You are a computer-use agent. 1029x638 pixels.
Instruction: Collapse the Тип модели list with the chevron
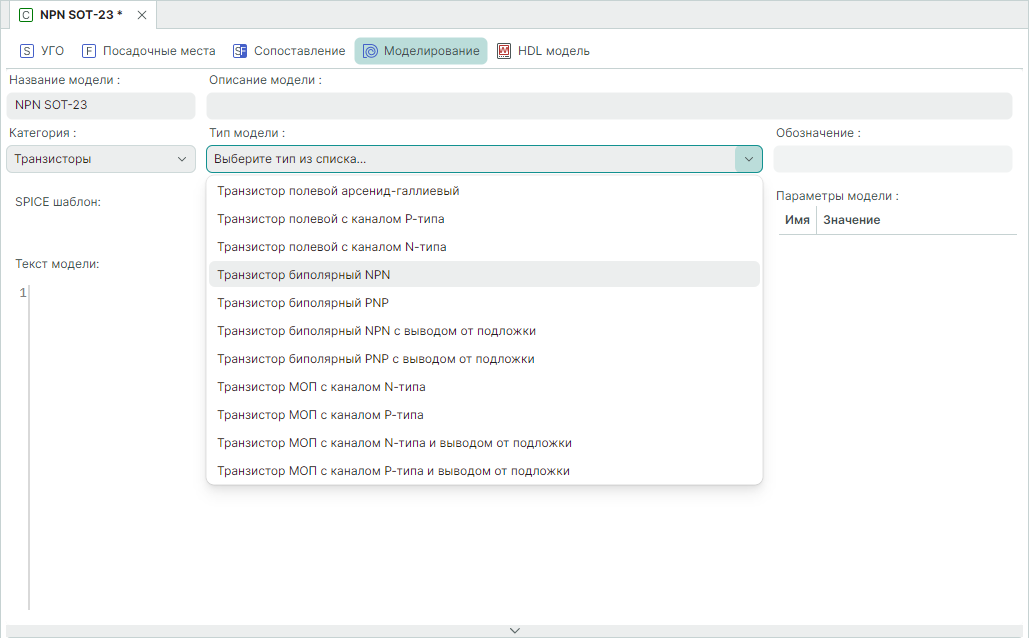pyautogui.click(x=749, y=159)
